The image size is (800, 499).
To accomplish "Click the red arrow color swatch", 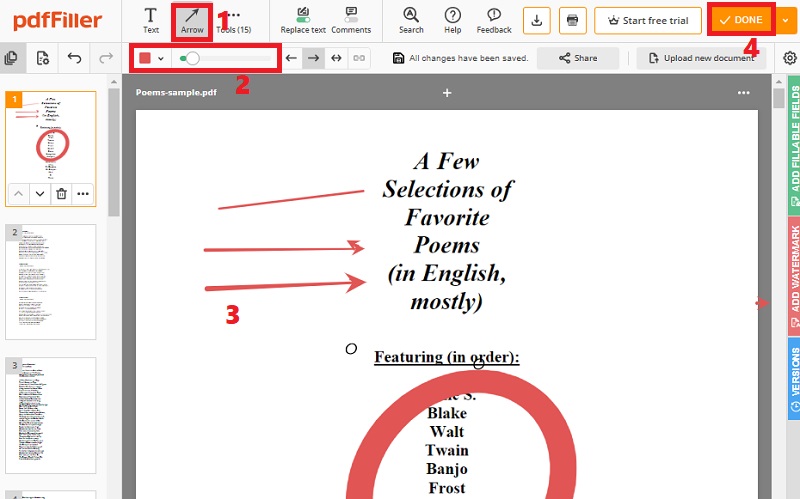I will click(x=145, y=58).
